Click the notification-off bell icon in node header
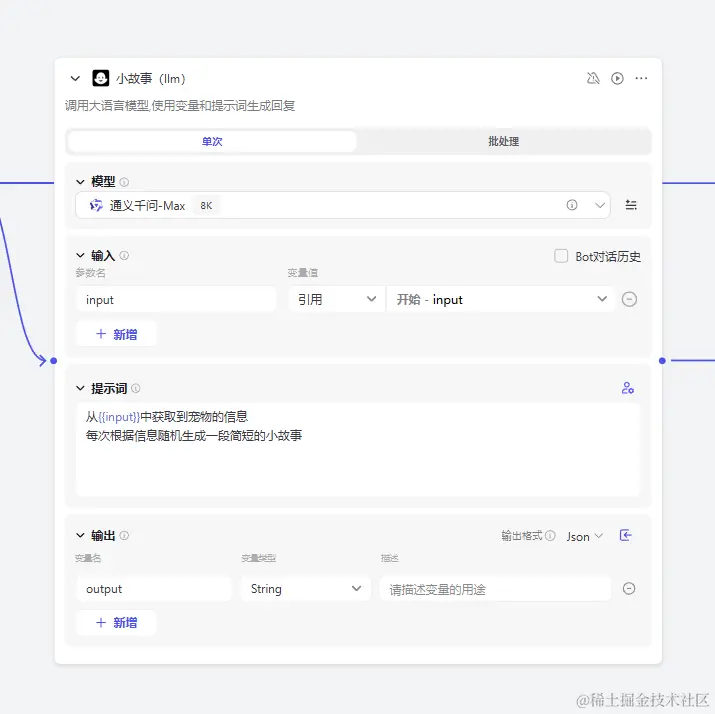Viewport: 715px width, 714px height. coord(593,78)
